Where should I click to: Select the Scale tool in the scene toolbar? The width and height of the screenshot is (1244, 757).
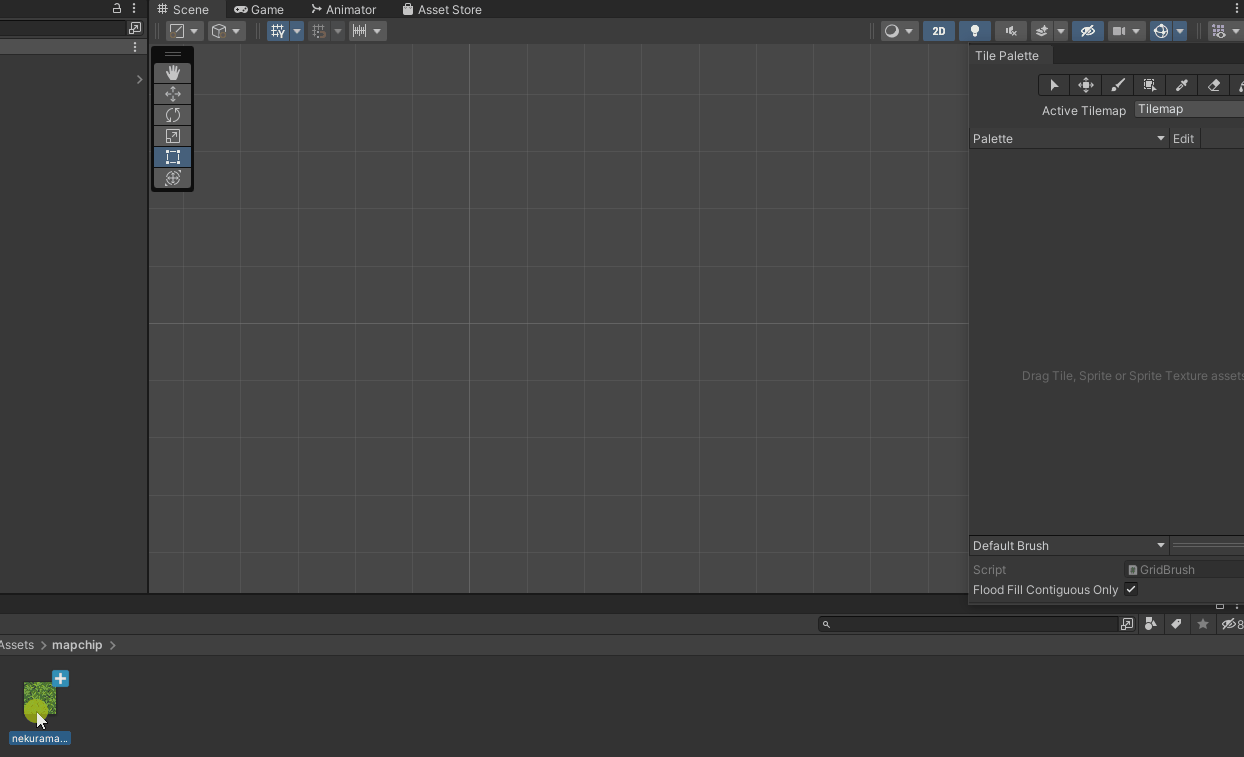(x=172, y=136)
